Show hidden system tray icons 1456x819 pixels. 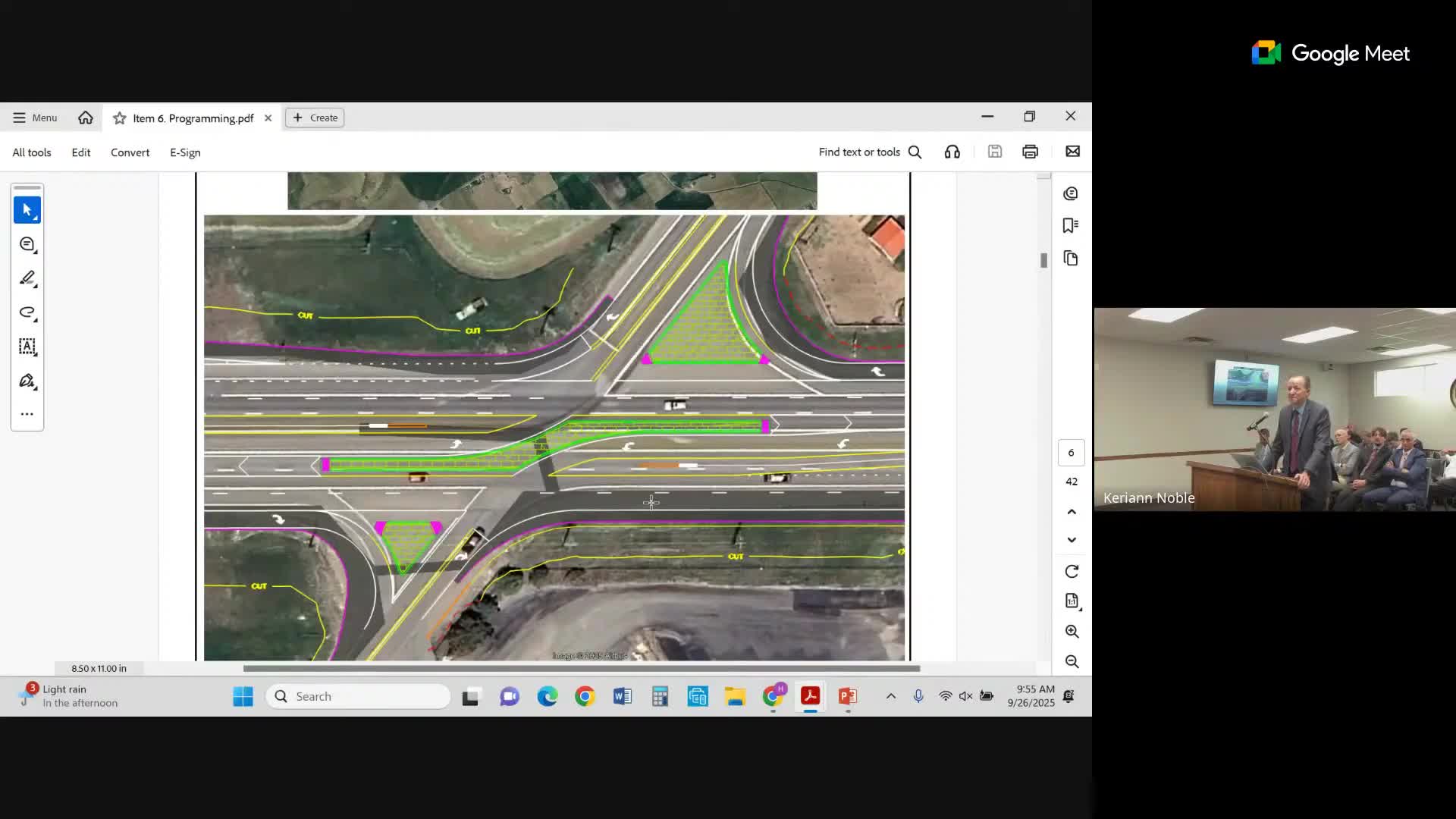pos(891,696)
